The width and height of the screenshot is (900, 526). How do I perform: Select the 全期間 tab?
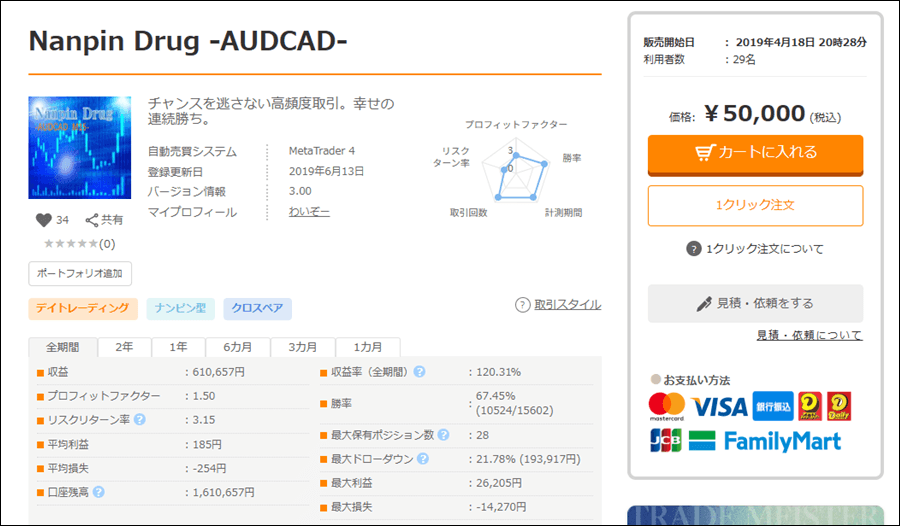[x=64, y=347]
